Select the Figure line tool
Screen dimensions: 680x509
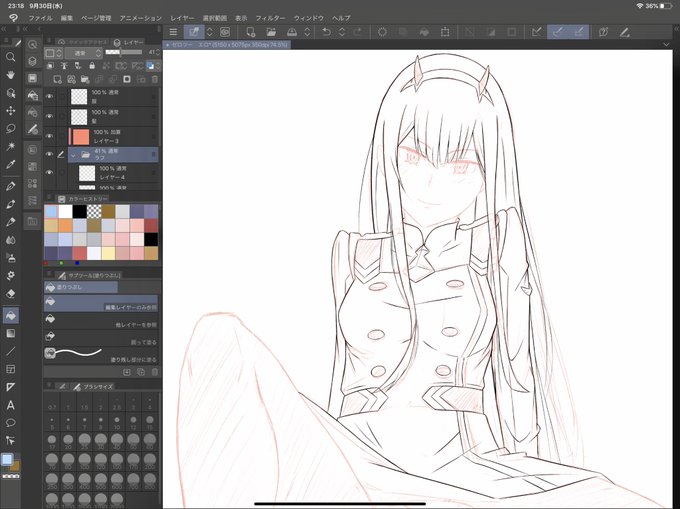tap(10, 351)
